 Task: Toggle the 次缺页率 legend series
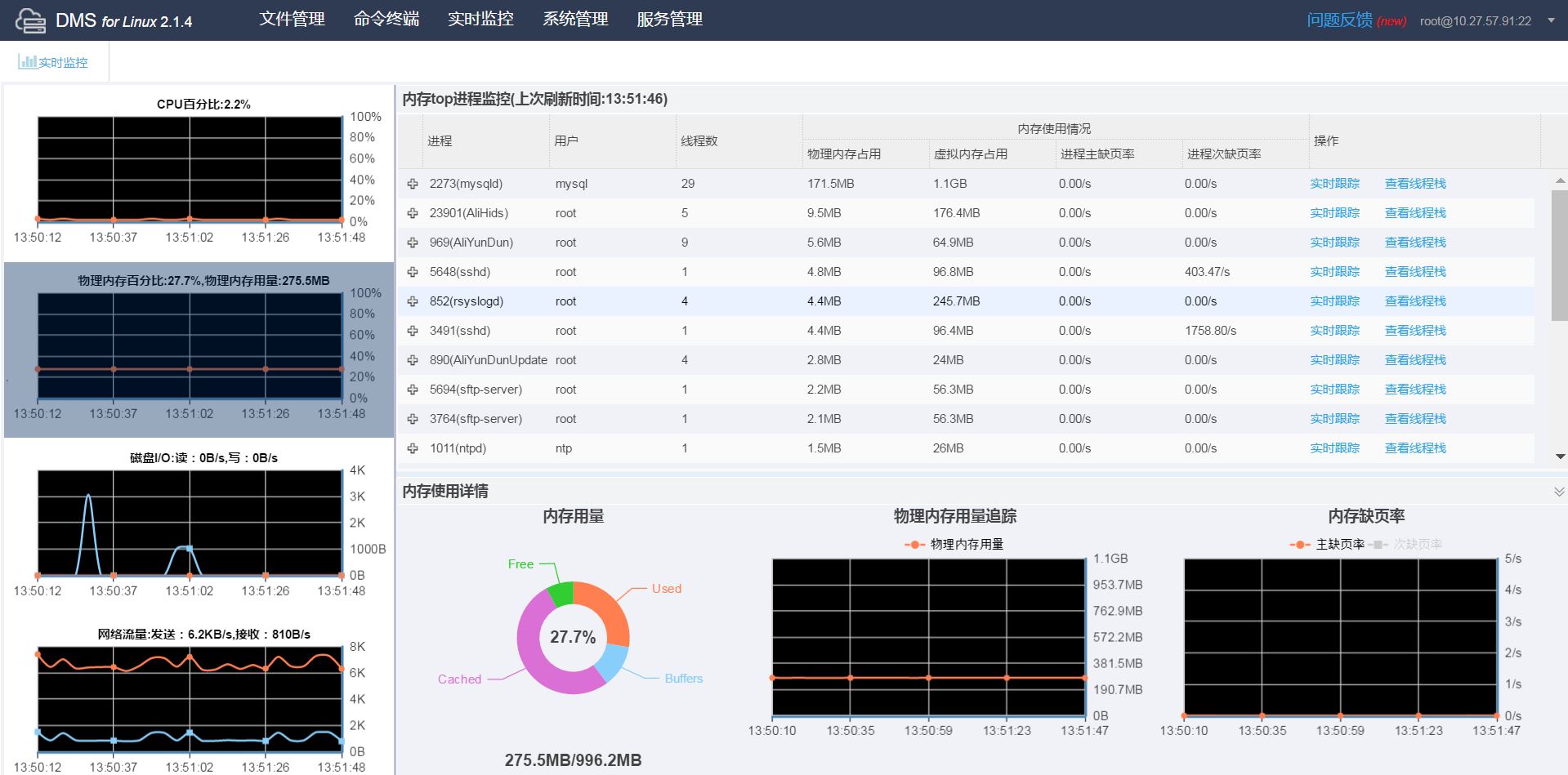(x=1405, y=544)
